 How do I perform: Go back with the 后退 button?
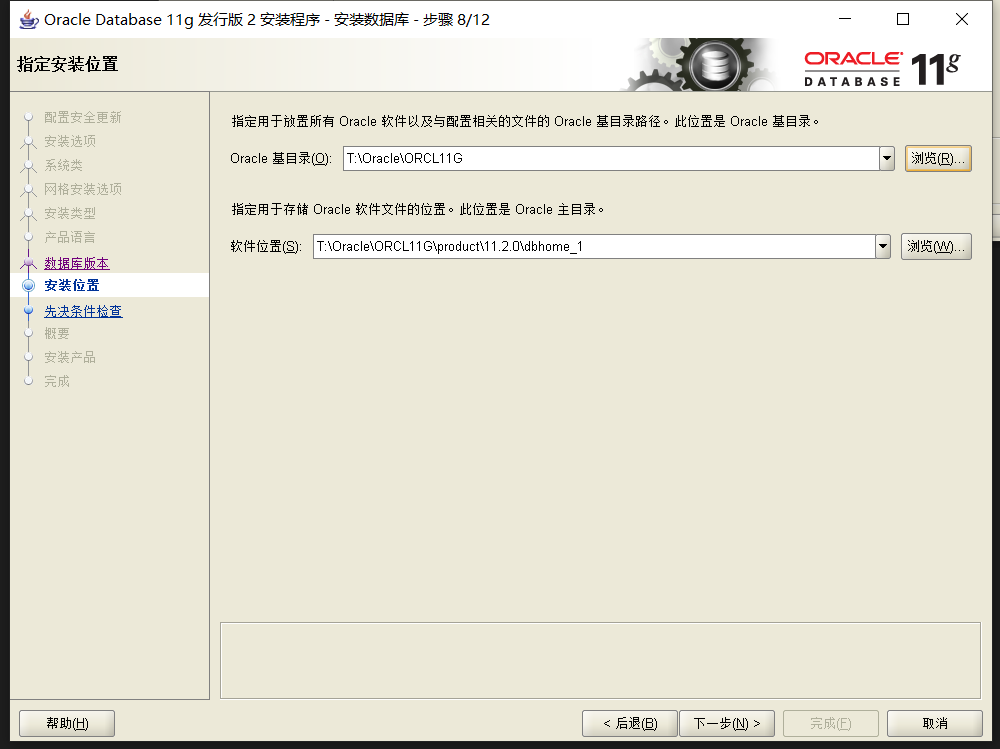629,723
